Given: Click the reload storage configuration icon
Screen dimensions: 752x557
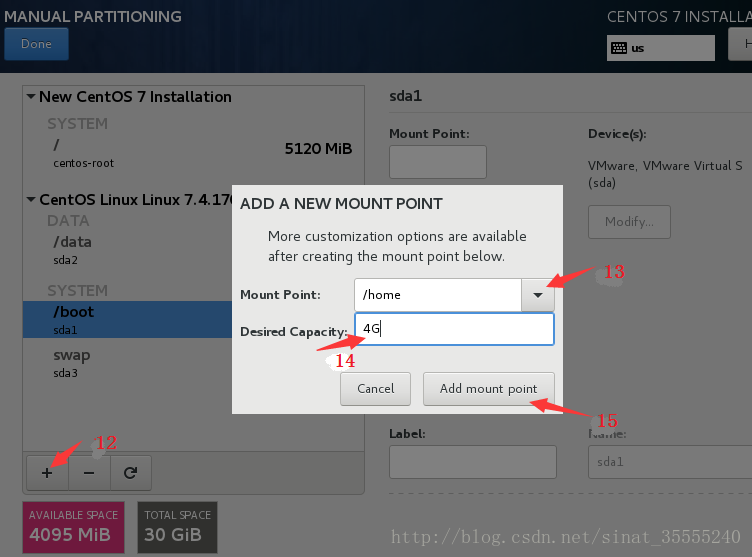Looking at the screenshot, I should tap(131, 473).
